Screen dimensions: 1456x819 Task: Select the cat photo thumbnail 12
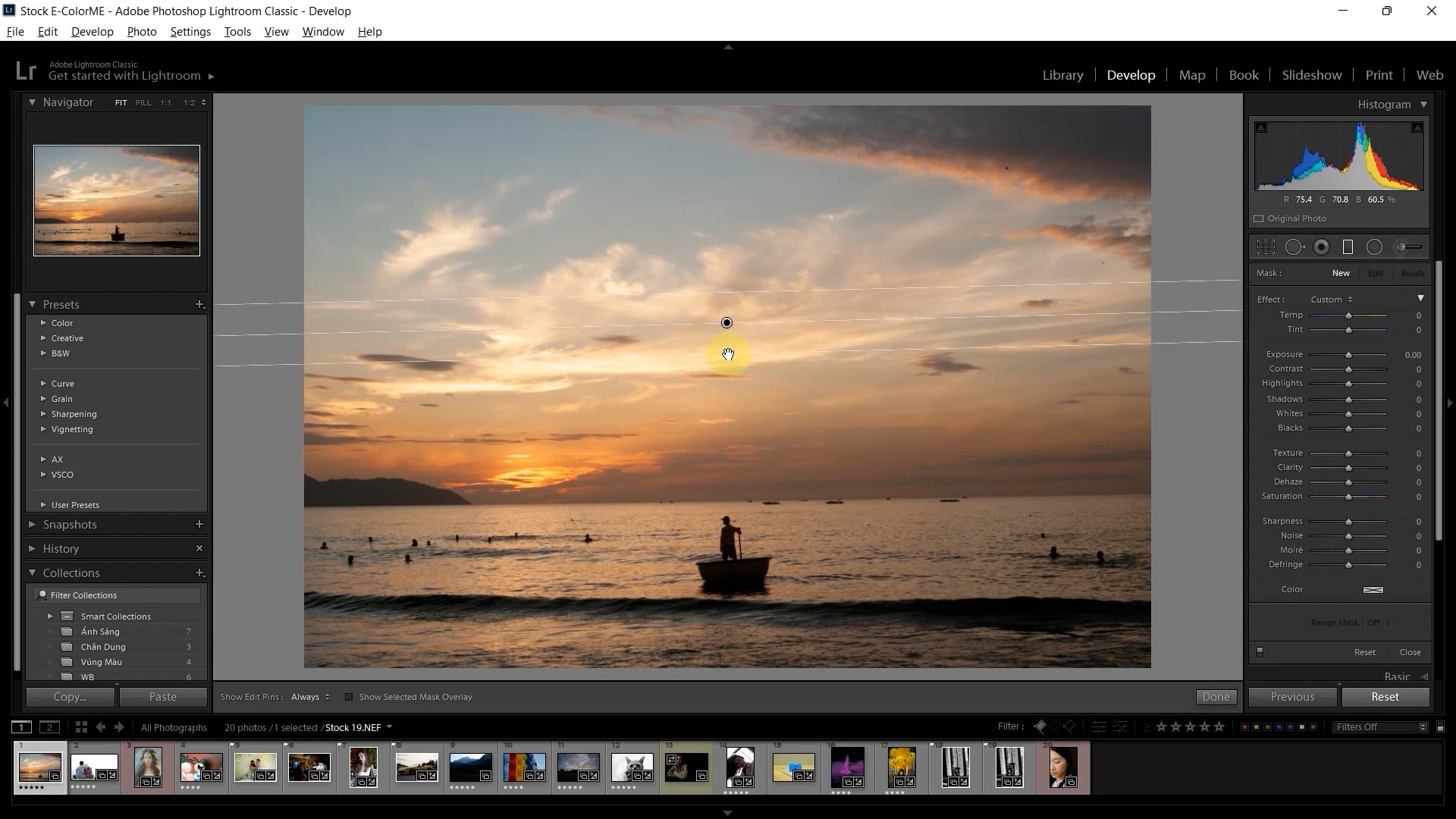point(632,767)
